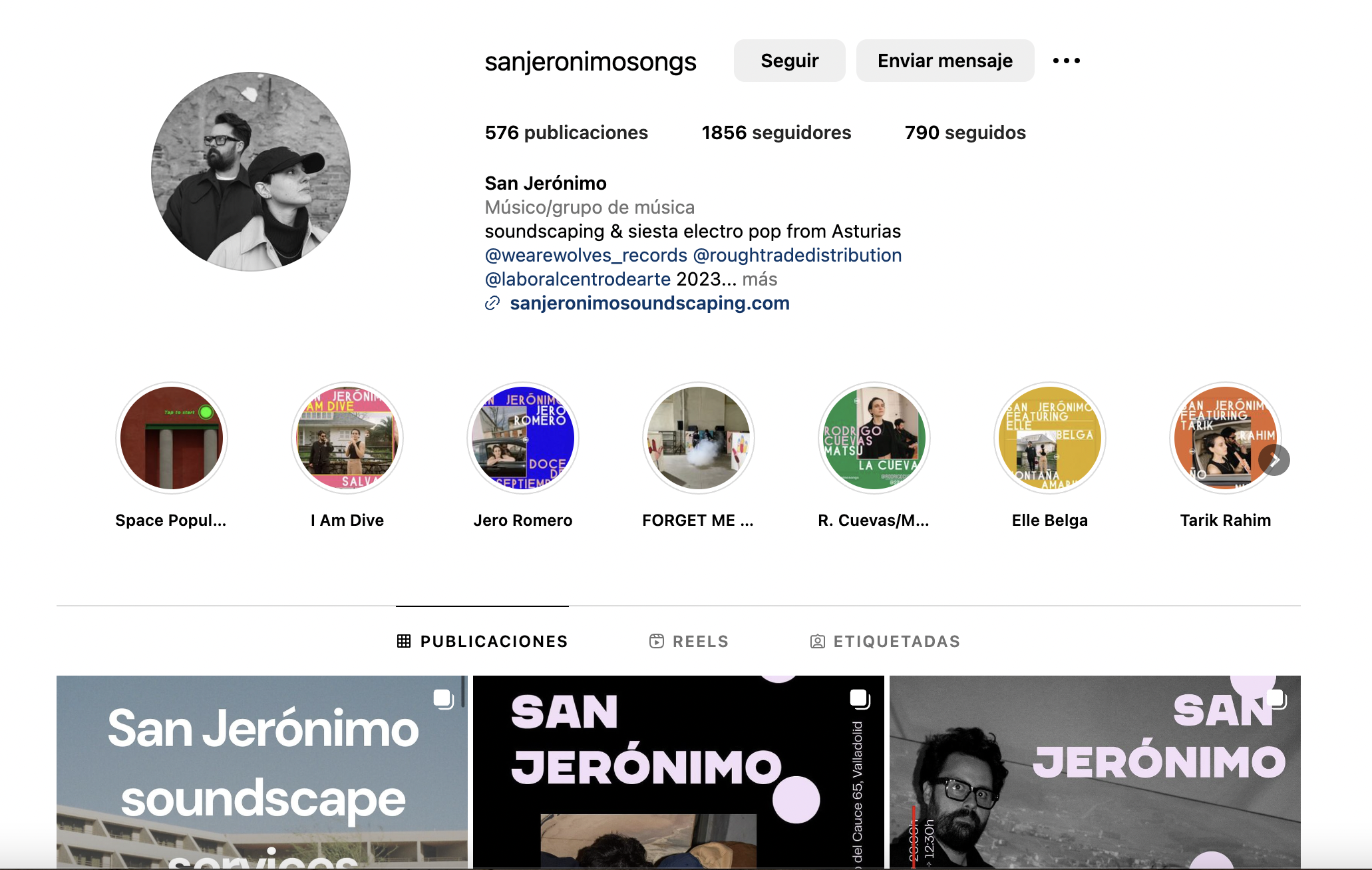
Task: Open the three-dot options menu
Action: click(x=1066, y=61)
